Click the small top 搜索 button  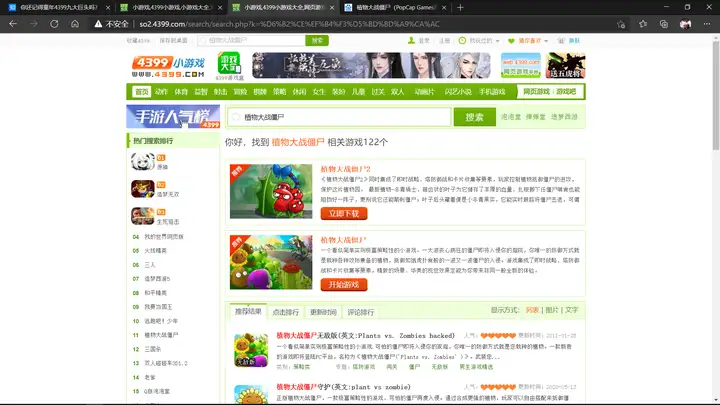[x=317, y=40]
